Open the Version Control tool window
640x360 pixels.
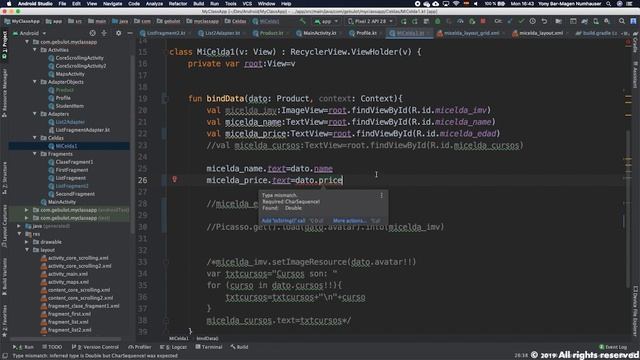pyautogui.click(x=95, y=347)
